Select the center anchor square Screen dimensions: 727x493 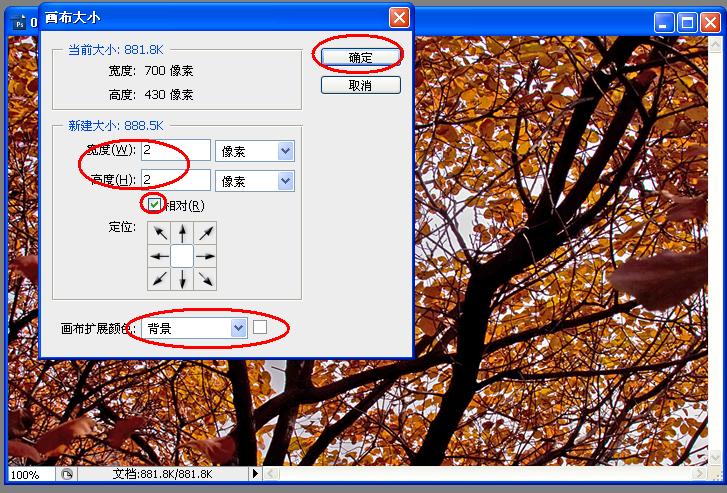182,256
